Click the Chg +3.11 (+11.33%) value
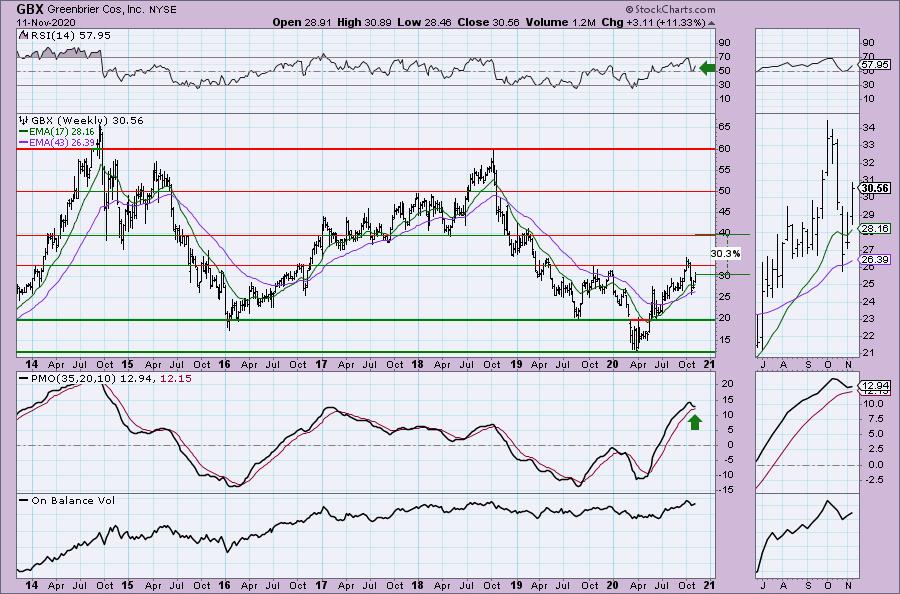Screen dimensions: 900x594 tap(653, 22)
